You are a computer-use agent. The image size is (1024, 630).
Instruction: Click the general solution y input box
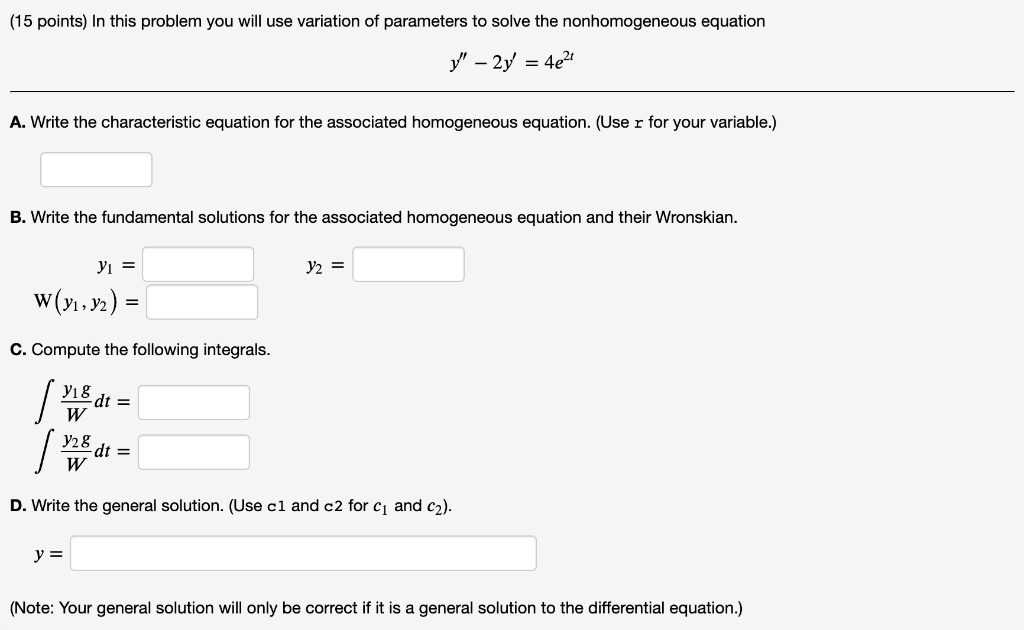tap(303, 552)
